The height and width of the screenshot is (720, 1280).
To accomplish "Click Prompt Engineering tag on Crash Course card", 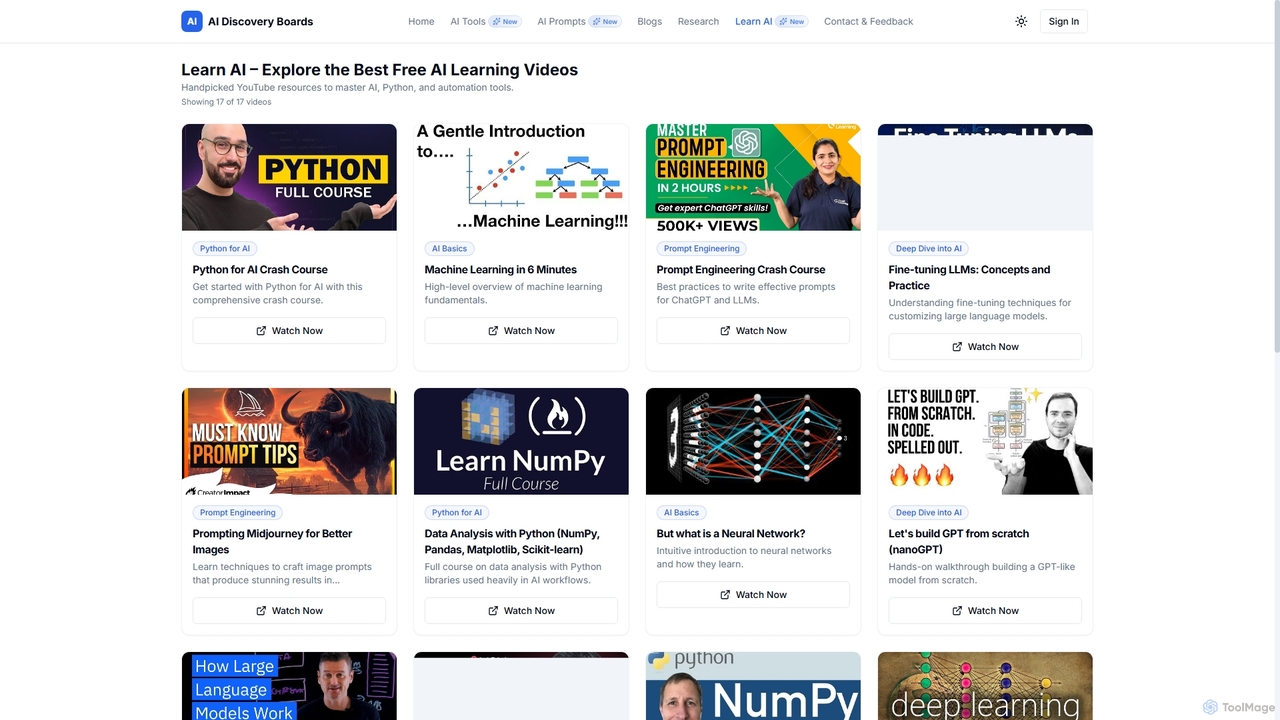I will coord(702,248).
